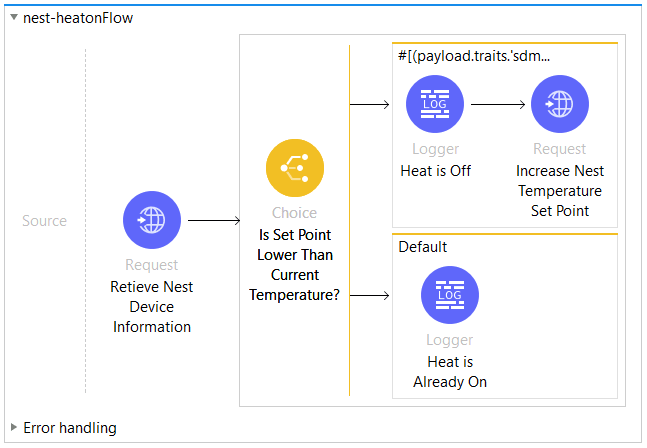Click 'Increase Nest Temperature Set Point' label
Screen dimensions: 647x448
(x=560, y=191)
